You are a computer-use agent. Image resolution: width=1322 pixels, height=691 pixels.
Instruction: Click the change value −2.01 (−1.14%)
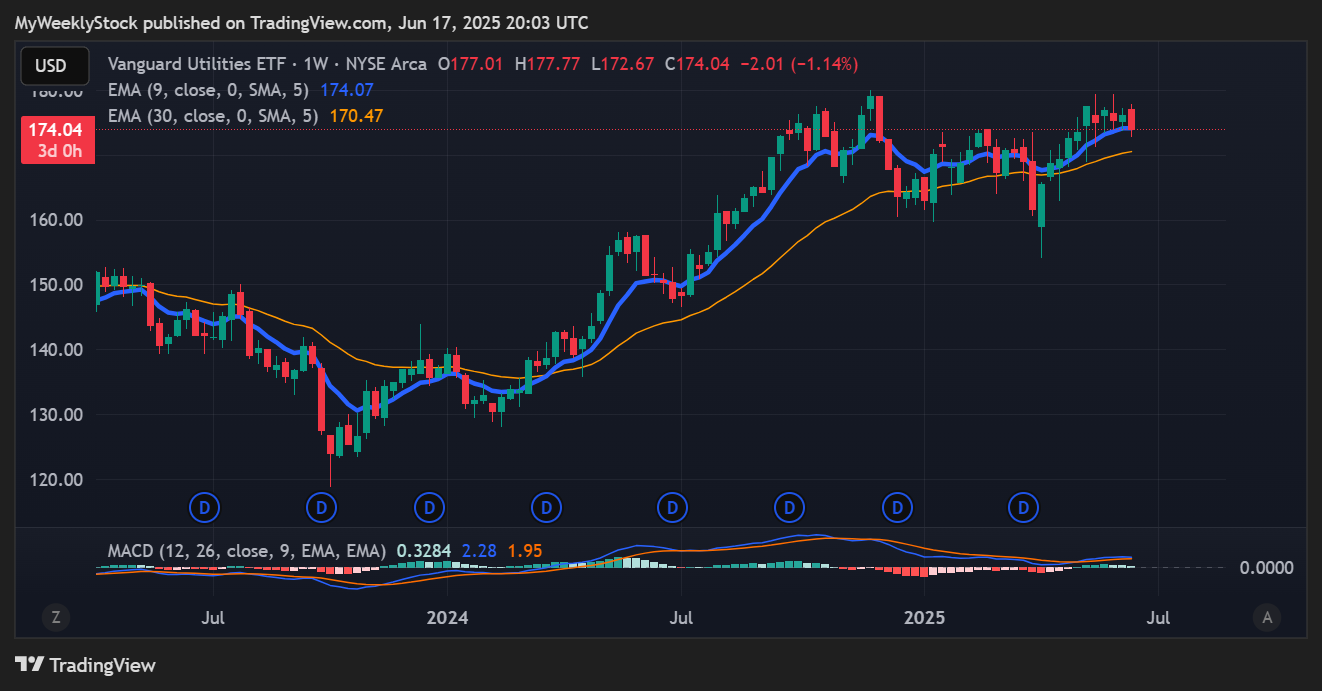pyautogui.click(x=799, y=64)
